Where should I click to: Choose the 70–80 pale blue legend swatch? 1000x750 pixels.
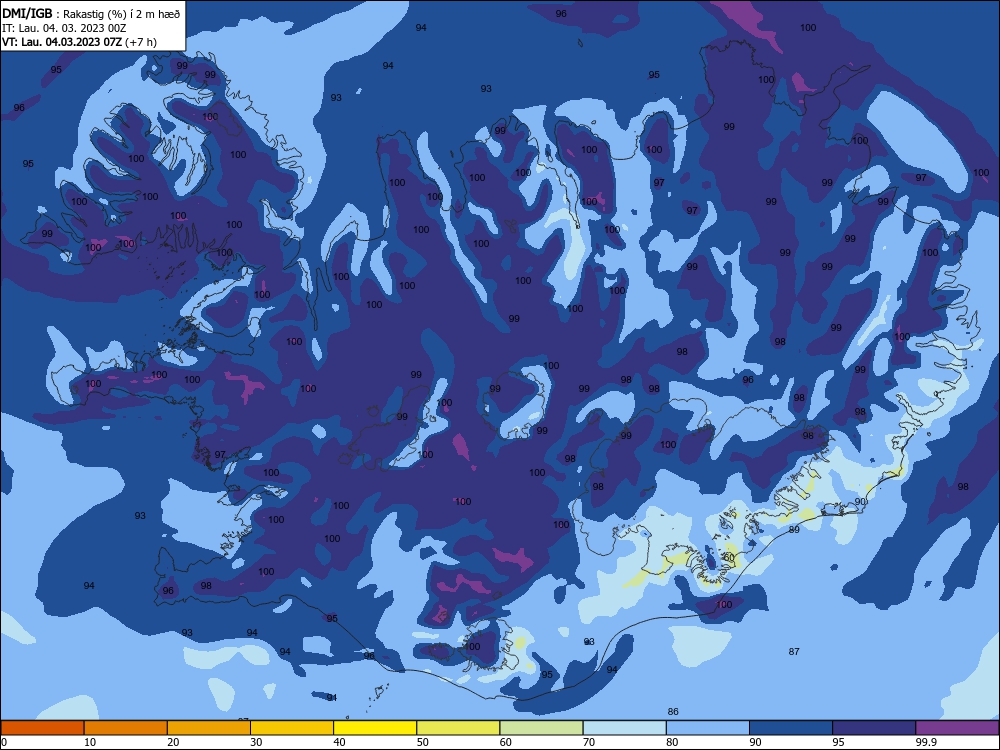point(624,728)
